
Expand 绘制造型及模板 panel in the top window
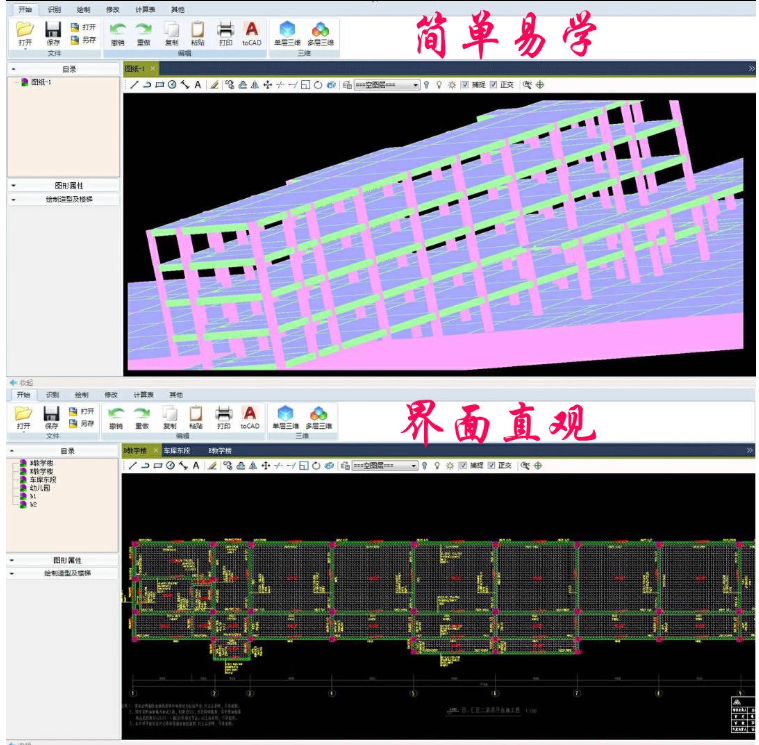63,199
